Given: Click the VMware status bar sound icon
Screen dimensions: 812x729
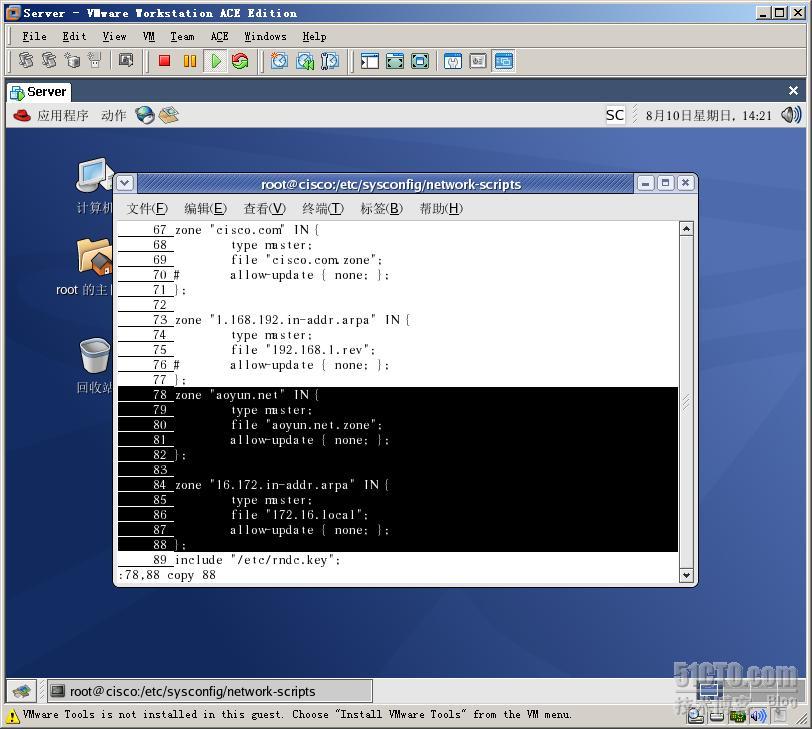Looking at the screenshot, I should 758,716.
